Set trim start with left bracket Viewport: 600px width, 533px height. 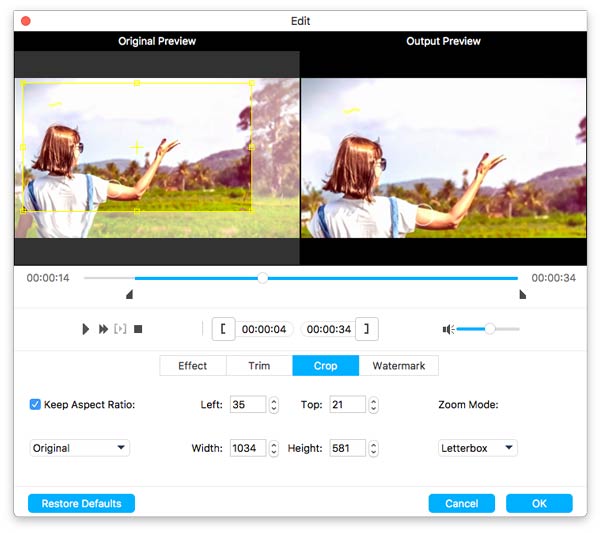(x=223, y=329)
